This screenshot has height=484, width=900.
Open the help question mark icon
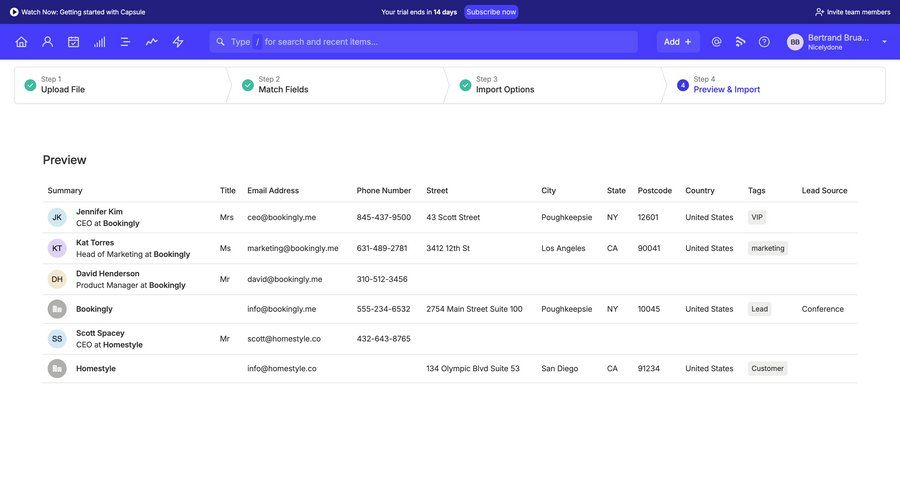click(x=764, y=42)
